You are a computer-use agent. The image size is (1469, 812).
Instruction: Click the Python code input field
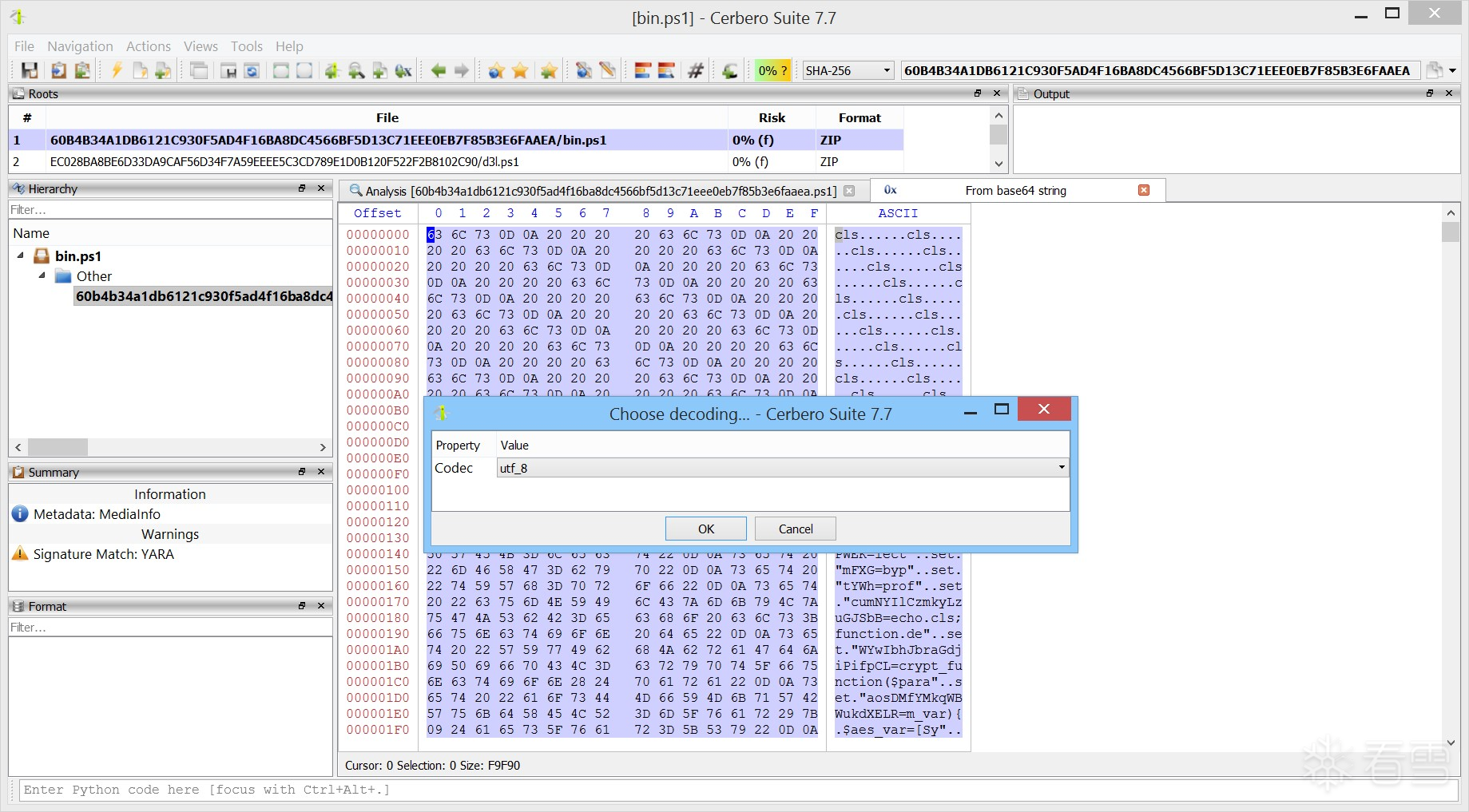(739, 790)
